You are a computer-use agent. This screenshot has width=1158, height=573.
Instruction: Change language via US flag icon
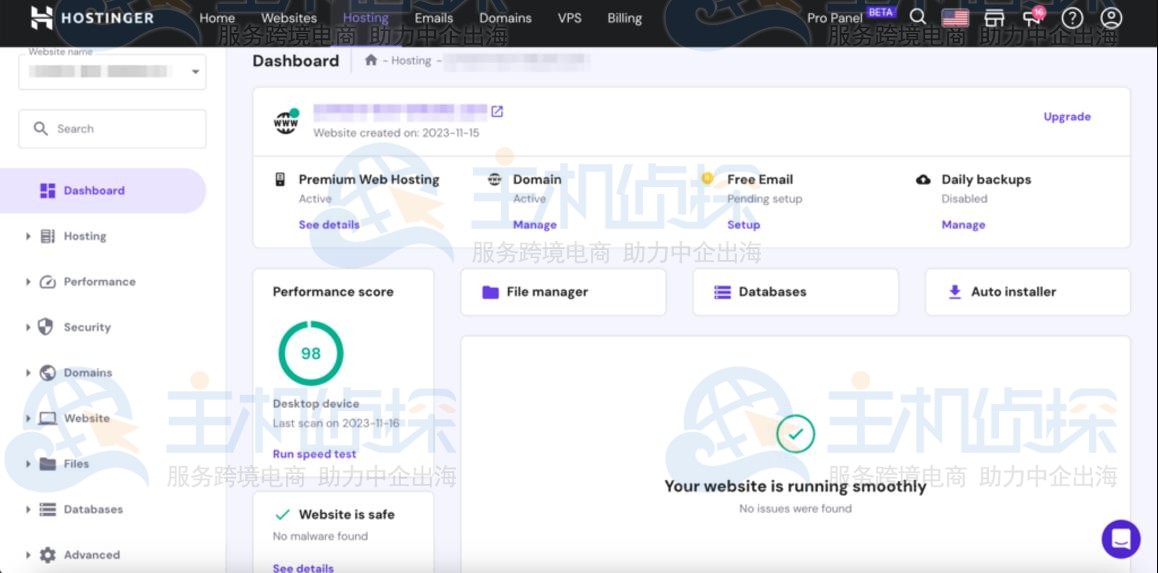coord(955,18)
